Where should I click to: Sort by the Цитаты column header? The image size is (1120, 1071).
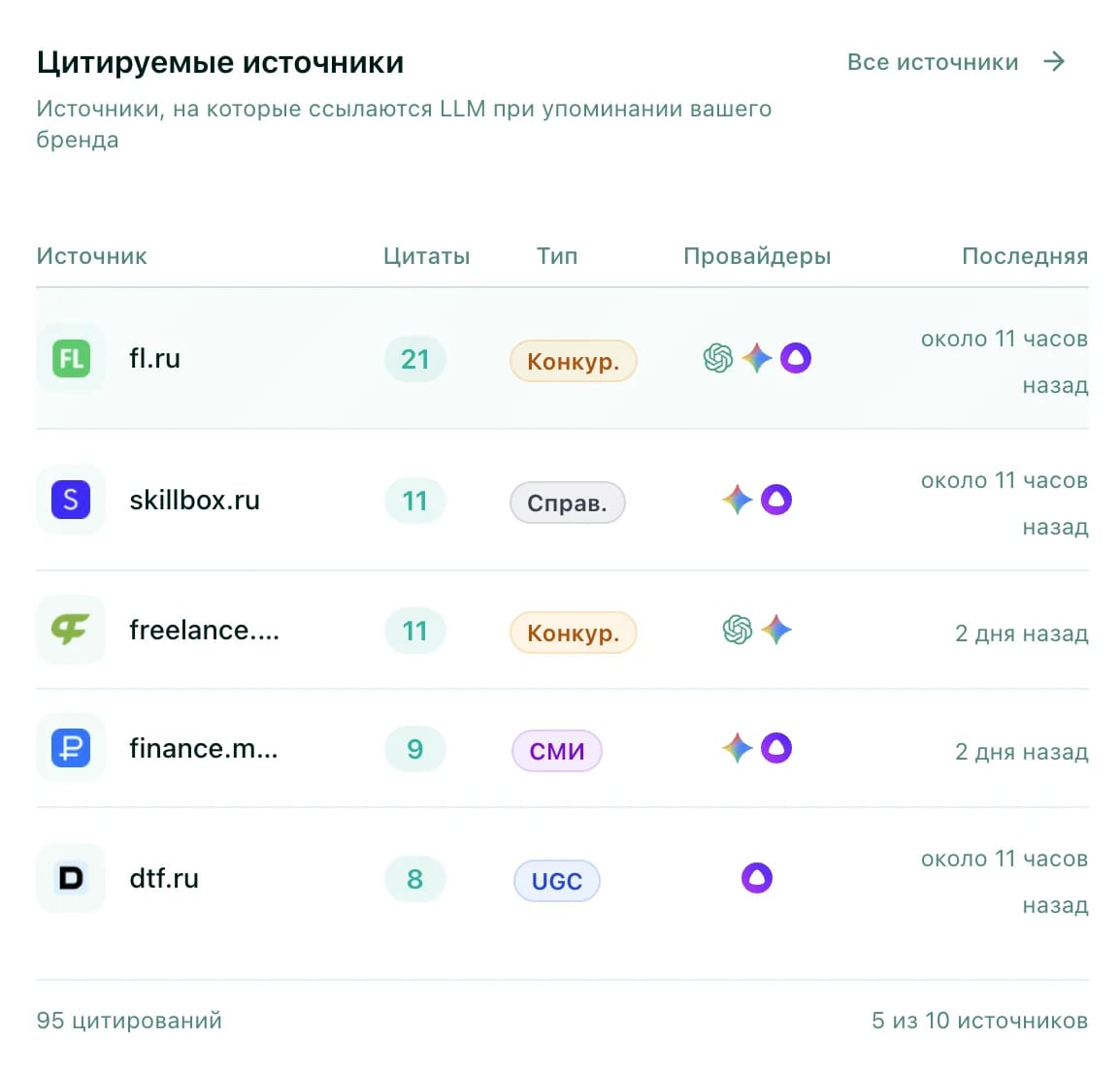pyautogui.click(x=426, y=256)
